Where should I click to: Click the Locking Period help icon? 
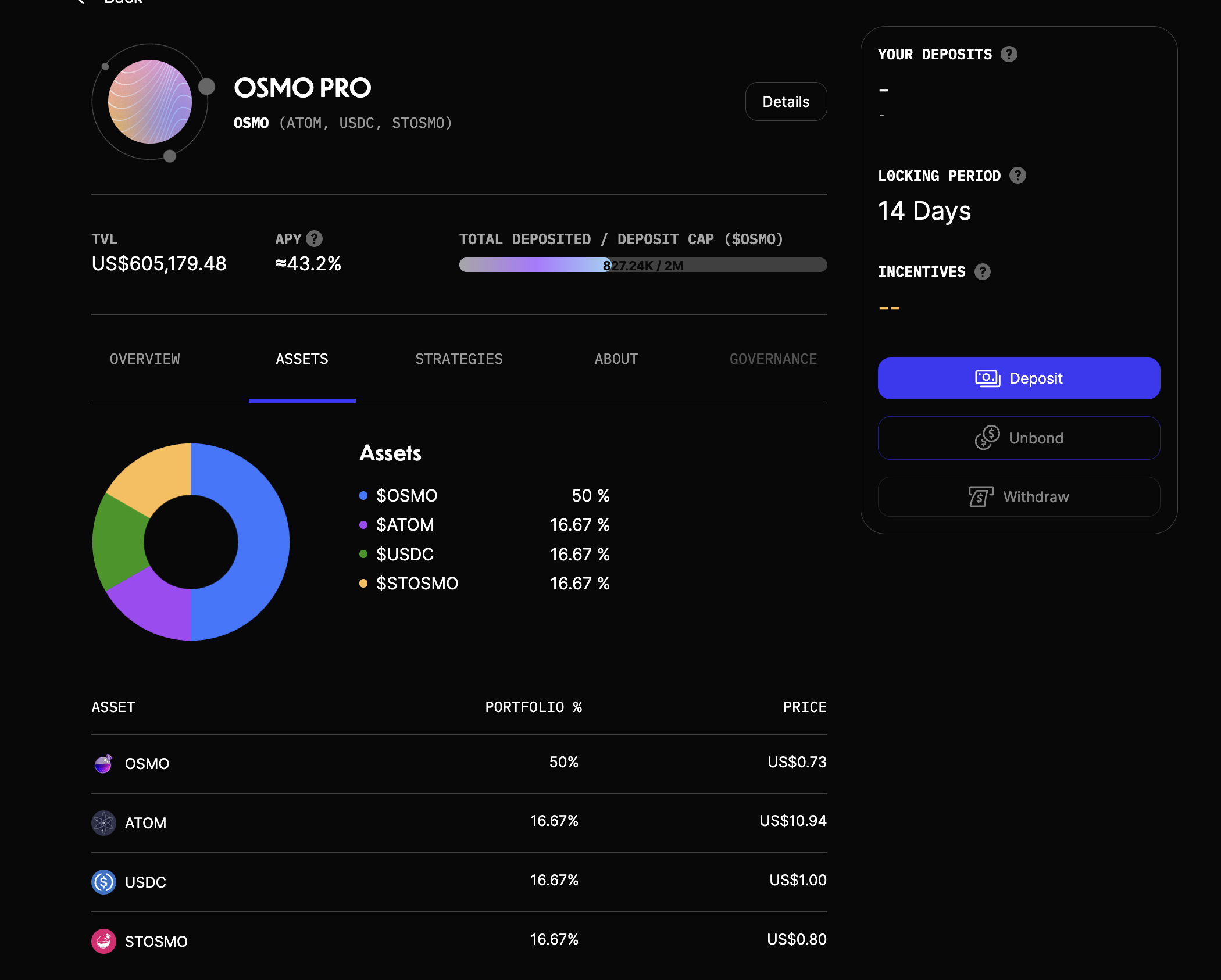pyautogui.click(x=1017, y=176)
